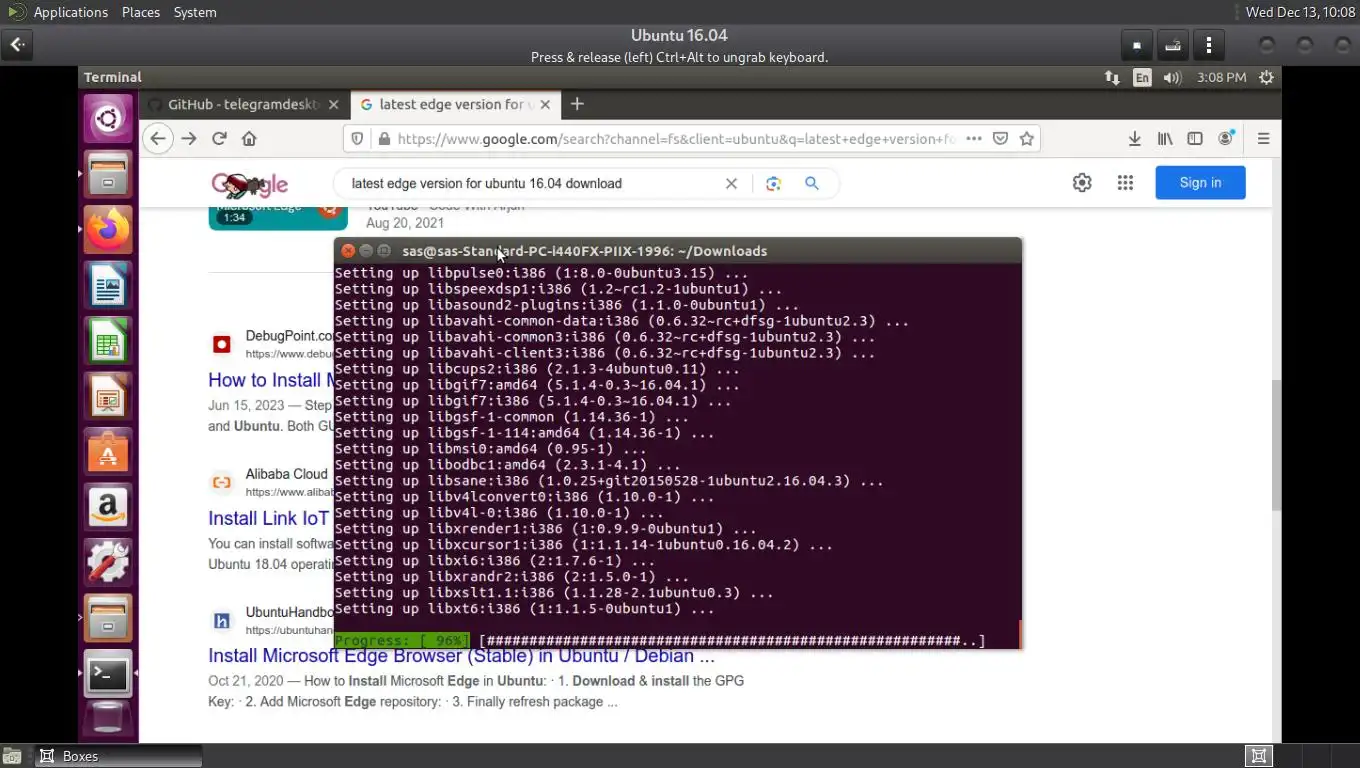Viewport: 1360px width, 768px height.
Task: Click the Boxes back arrow button
Action: click(18, 45)
